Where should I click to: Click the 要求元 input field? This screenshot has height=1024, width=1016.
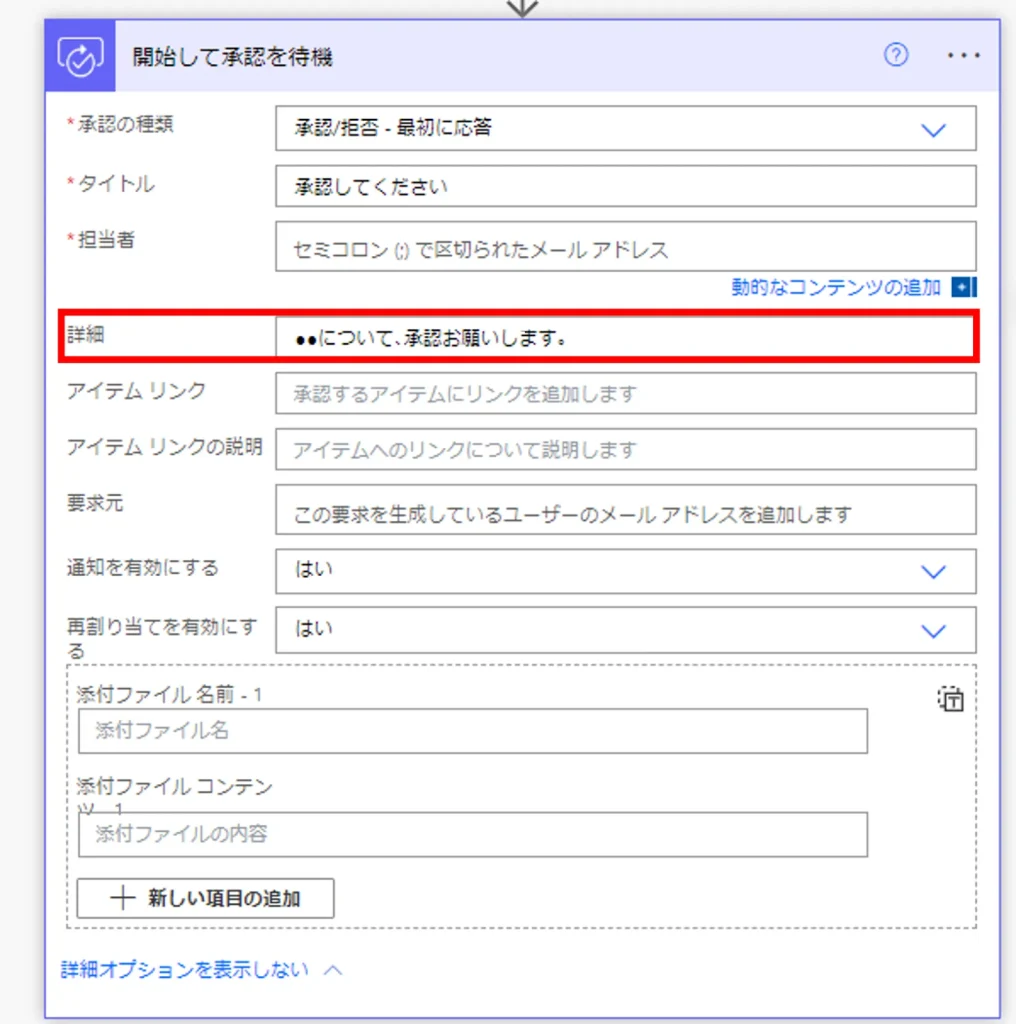625,511
